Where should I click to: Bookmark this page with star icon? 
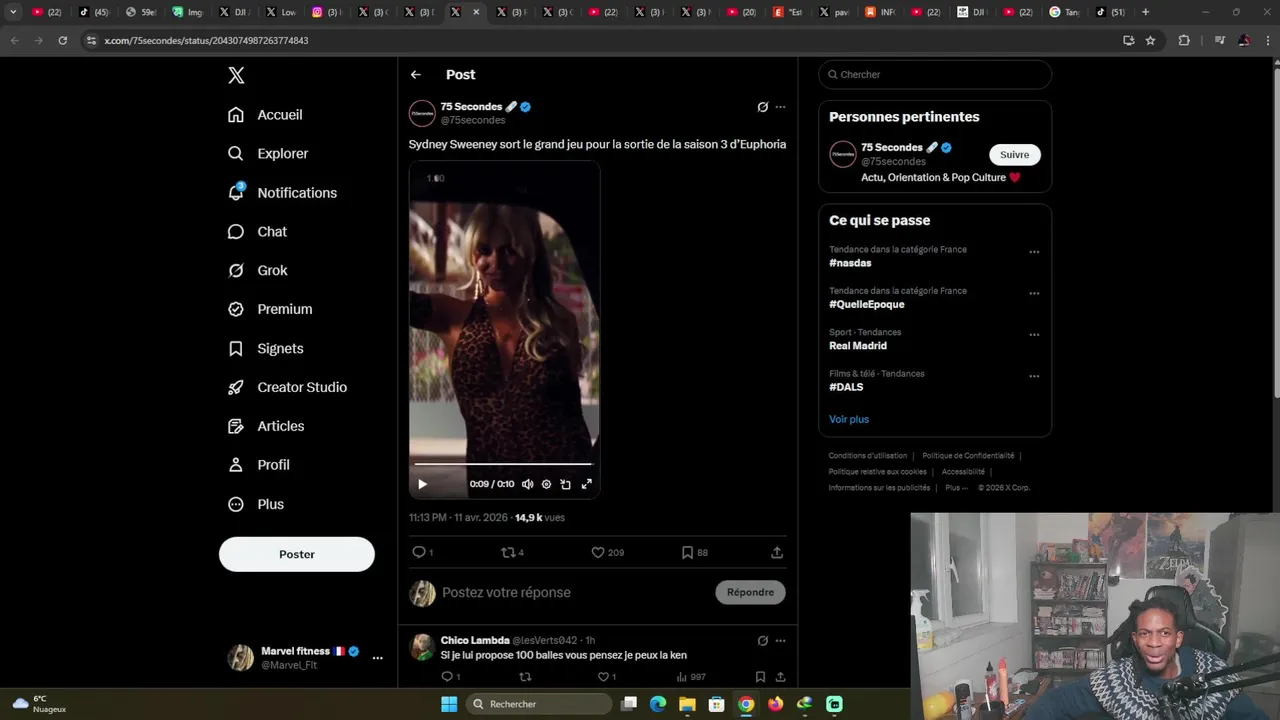(1150, 40)
